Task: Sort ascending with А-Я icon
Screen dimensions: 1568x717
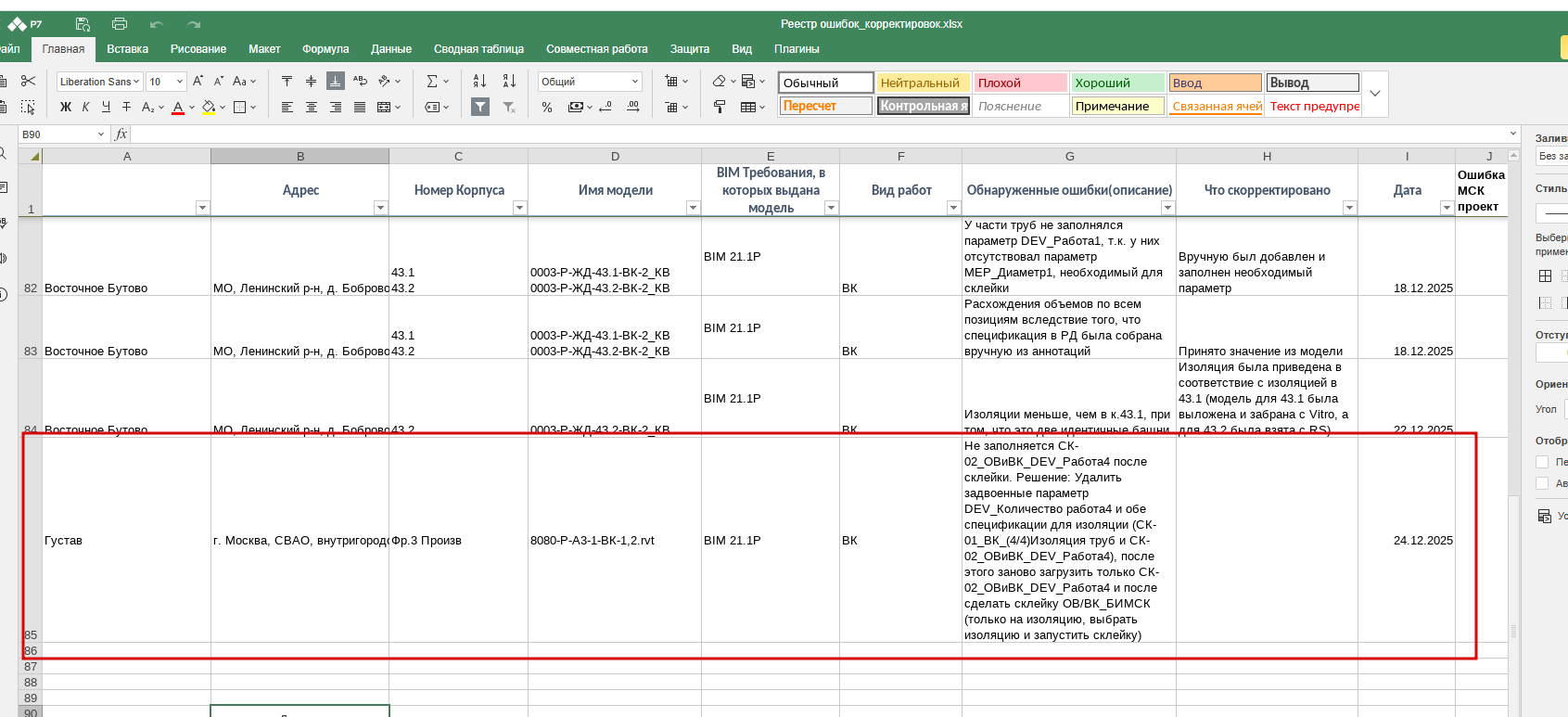Action: 479,82
